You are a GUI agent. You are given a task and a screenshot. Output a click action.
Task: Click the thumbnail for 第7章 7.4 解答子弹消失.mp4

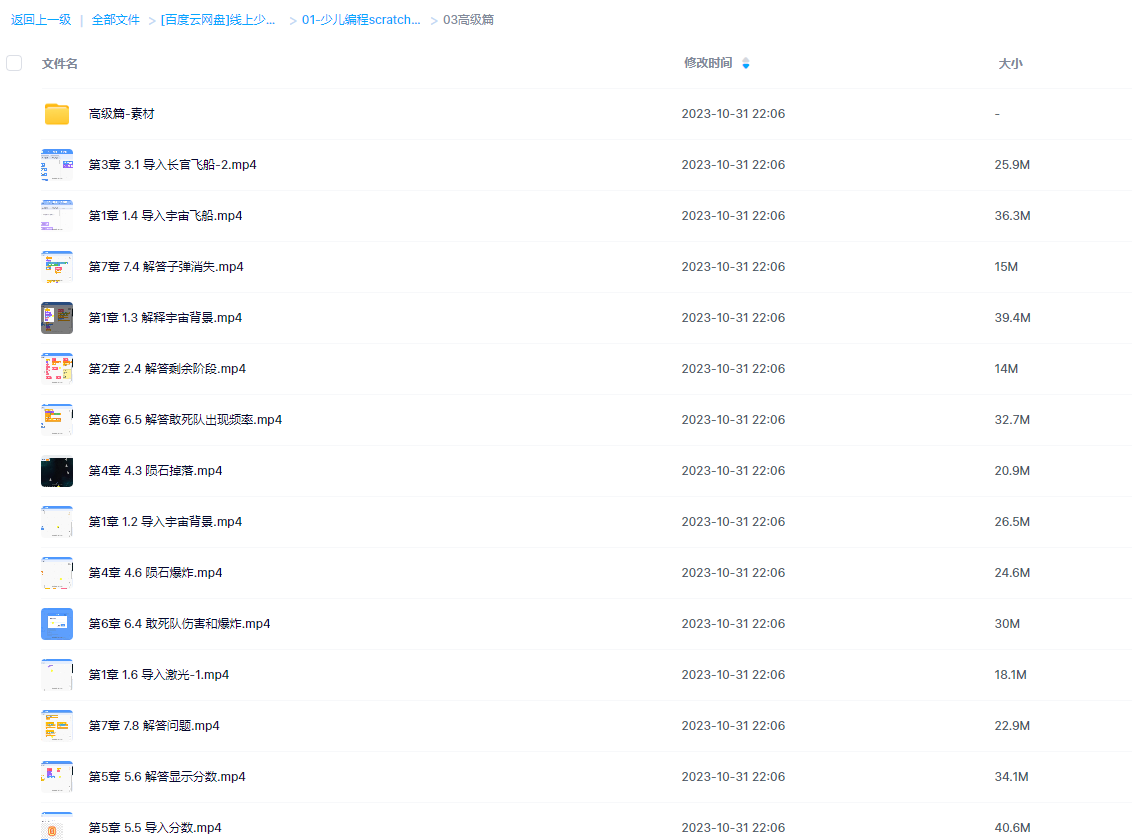click(x=57, y=266)
